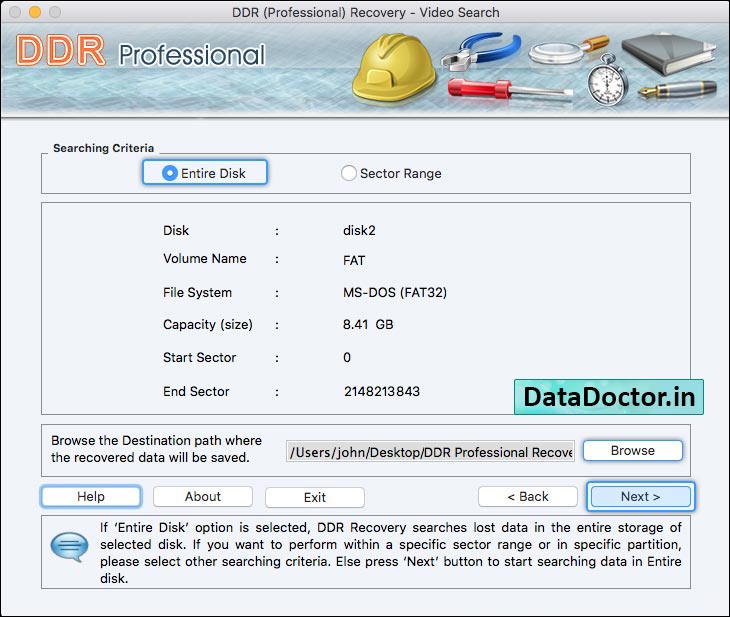Click the speech bubble info icon
The image size is (730, 617).
[69, 547]
